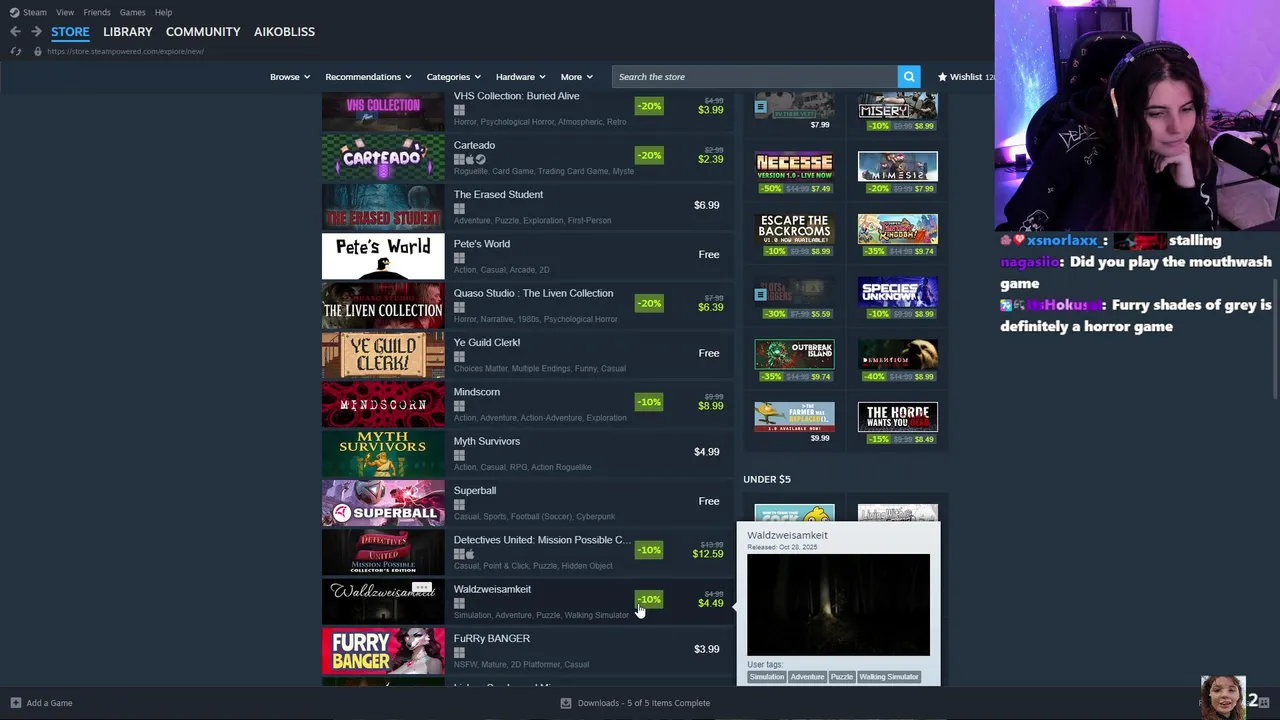Viewport: 1280px width, 720px height.
Task: Click the forward navigation arrow
Action: pyautogui.click(x=36, y=32)
